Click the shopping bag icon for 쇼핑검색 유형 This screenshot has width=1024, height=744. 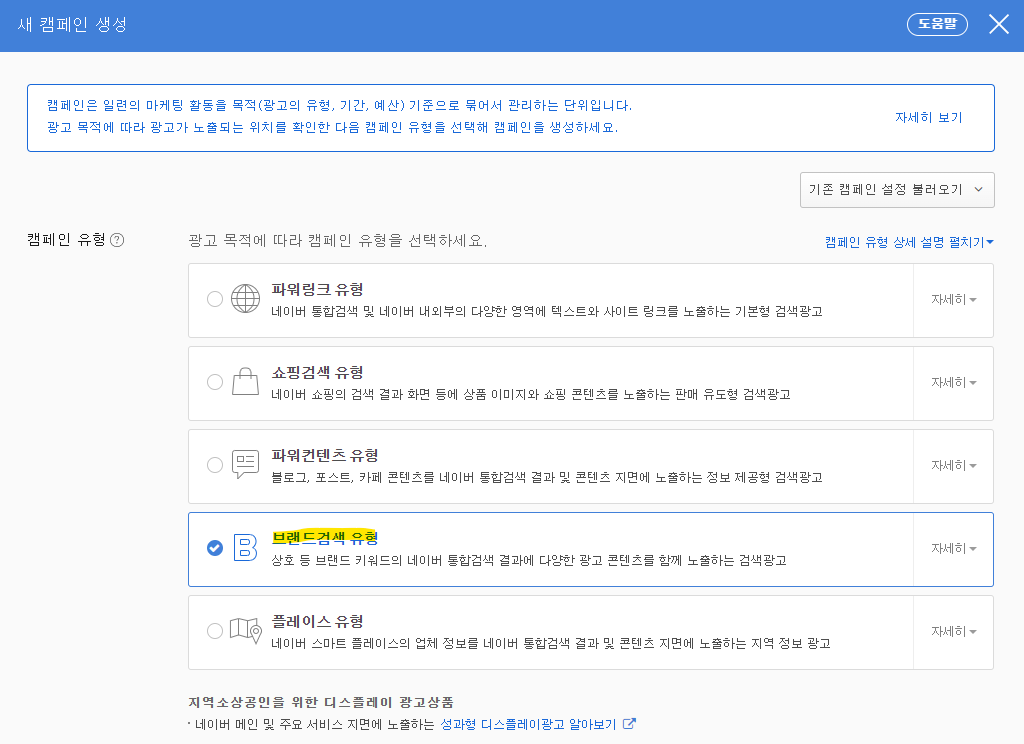[246, 381]
